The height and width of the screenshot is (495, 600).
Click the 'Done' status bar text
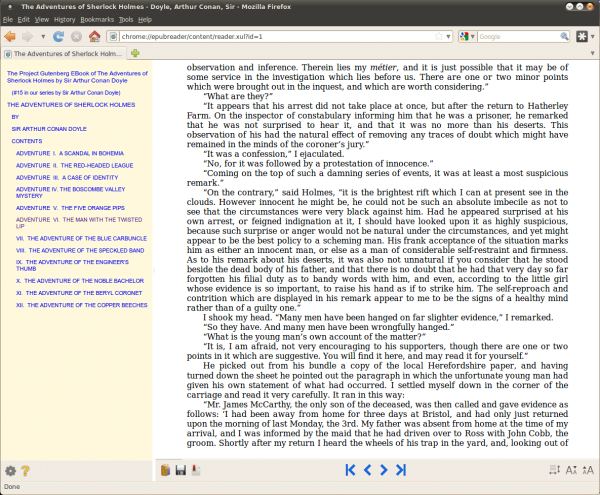click(x=11, y=487)
